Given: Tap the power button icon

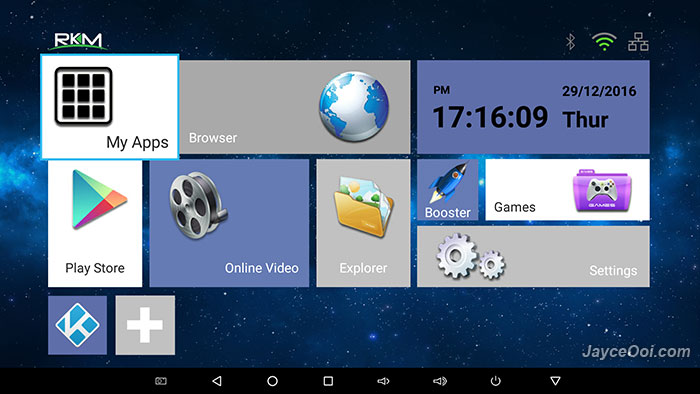Looking at the screenshot, I should tap(496, 381).
